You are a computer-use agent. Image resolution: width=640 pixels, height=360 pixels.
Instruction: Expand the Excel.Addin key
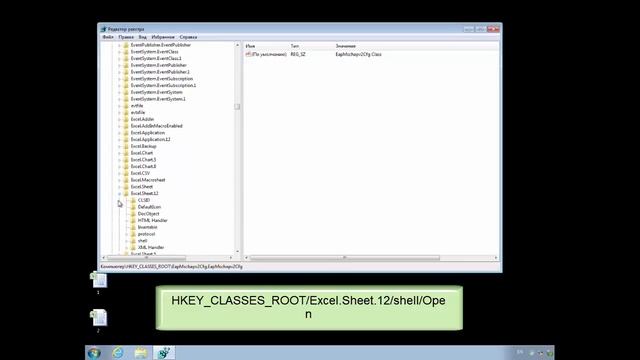(x=120, y=119)
